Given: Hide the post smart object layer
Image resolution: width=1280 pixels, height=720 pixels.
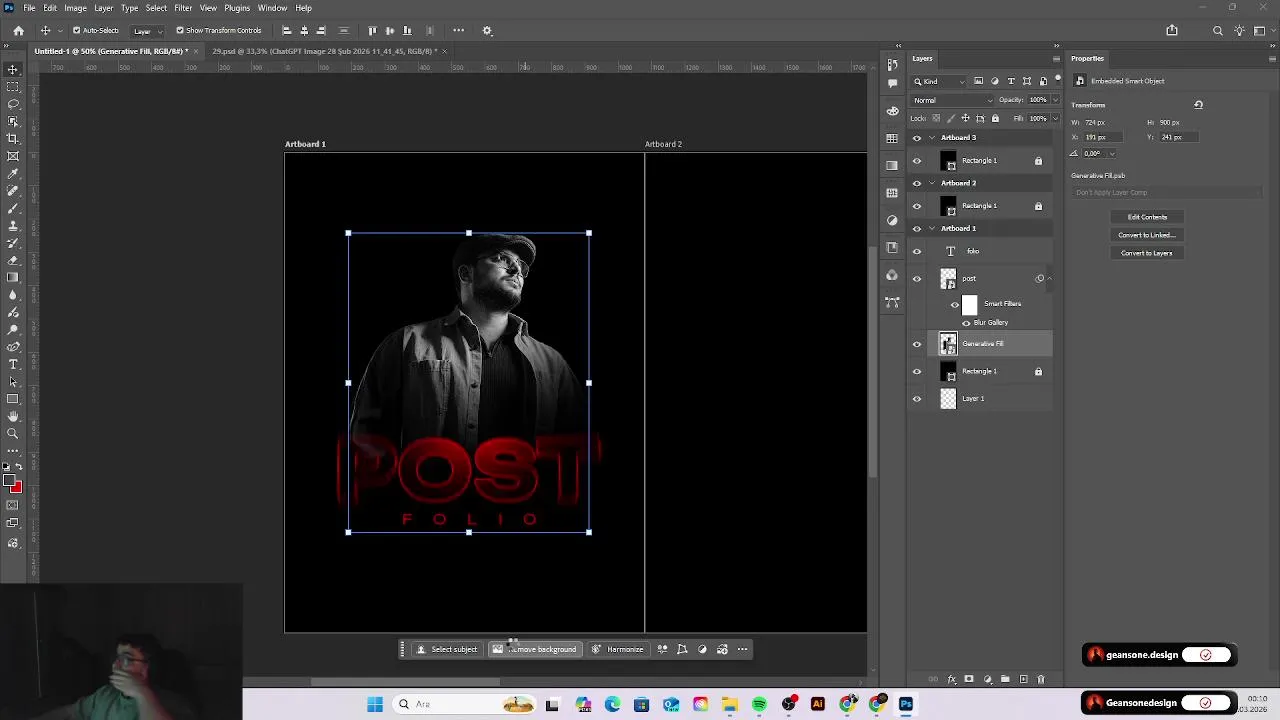Looking at the screenshot, I should [917, 279].
